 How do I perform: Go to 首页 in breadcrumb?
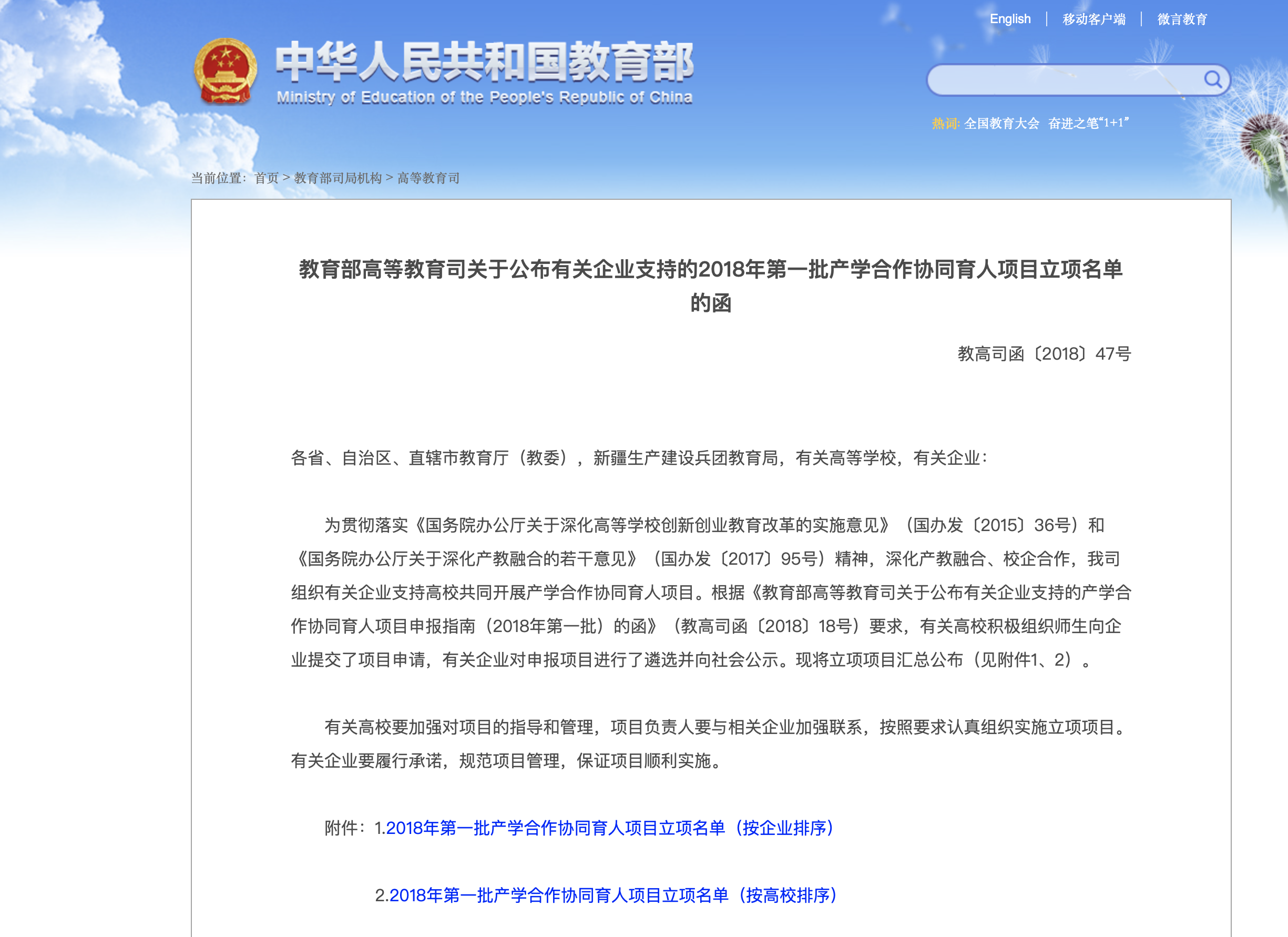click(x=267, y=178)
